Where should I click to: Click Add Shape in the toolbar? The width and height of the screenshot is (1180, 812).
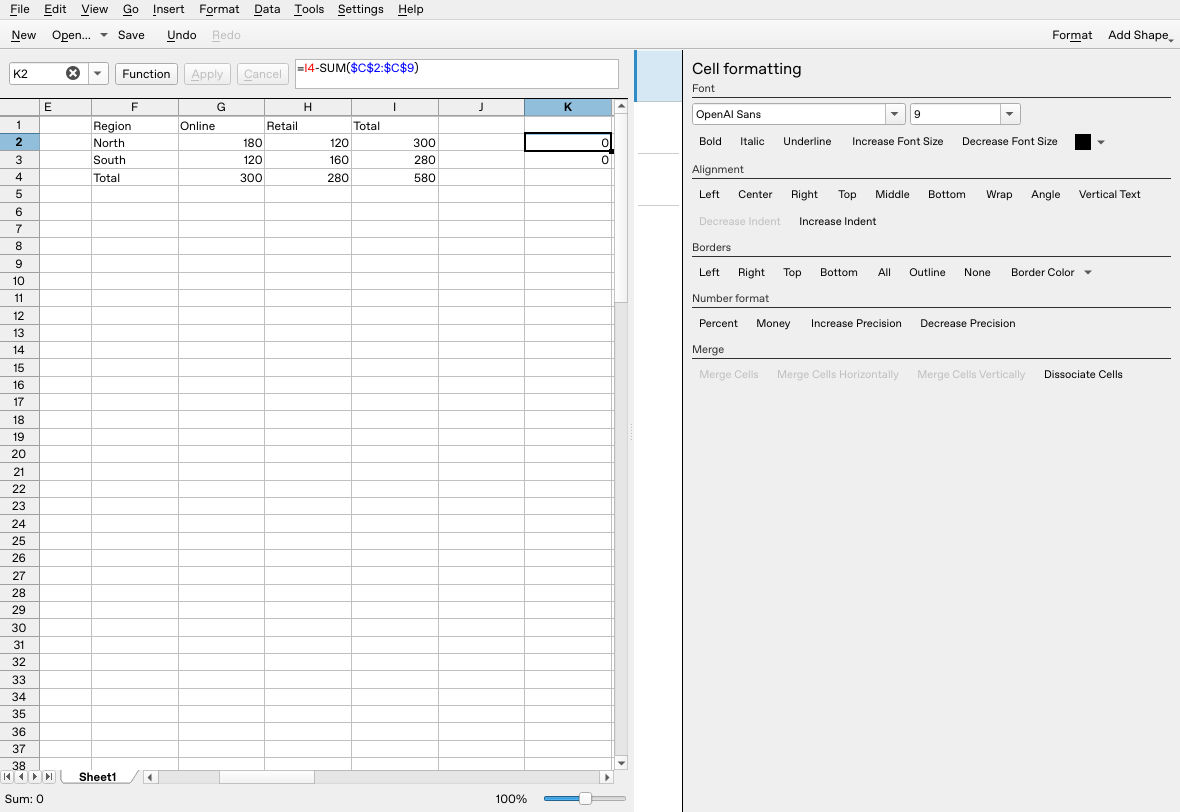click(1139, 35)
